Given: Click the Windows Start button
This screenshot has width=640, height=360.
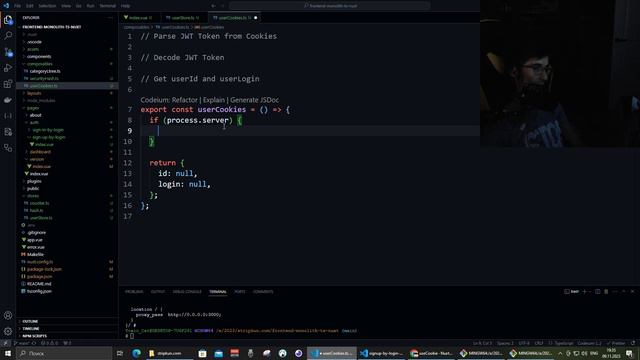Looking at the screenshot, I should (x=8, y=353).
